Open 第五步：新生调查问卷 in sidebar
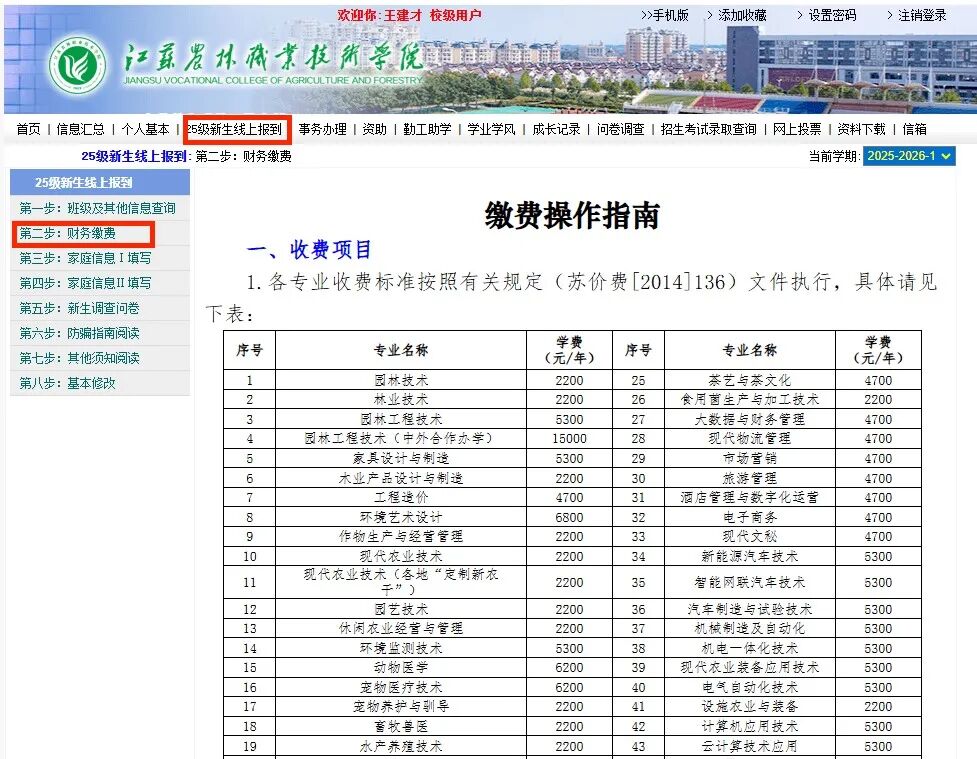Image resolution: width=977 pixels, height=759 pixels. click(x=79, y=308)
